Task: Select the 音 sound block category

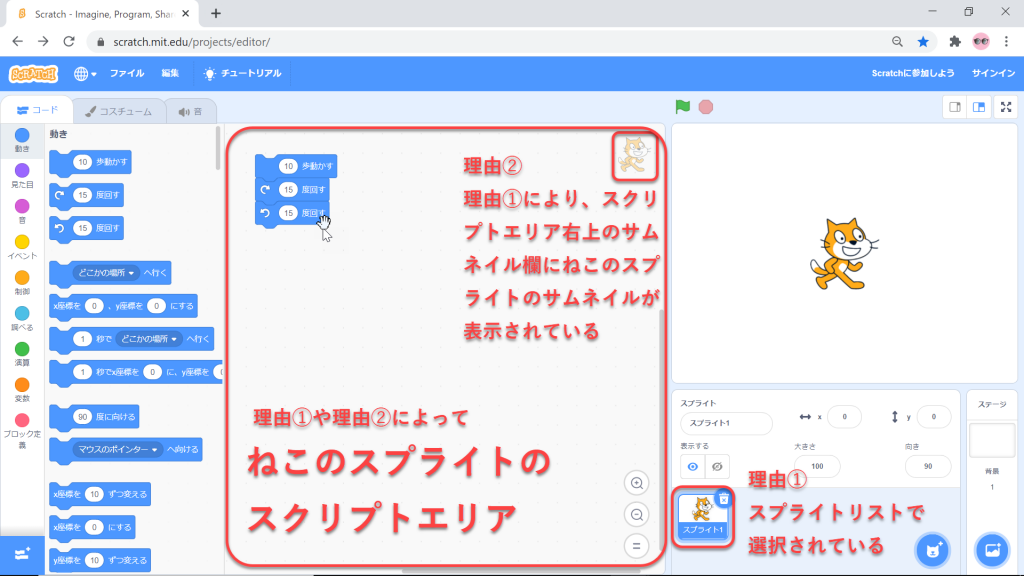Action: click(22, 212)
